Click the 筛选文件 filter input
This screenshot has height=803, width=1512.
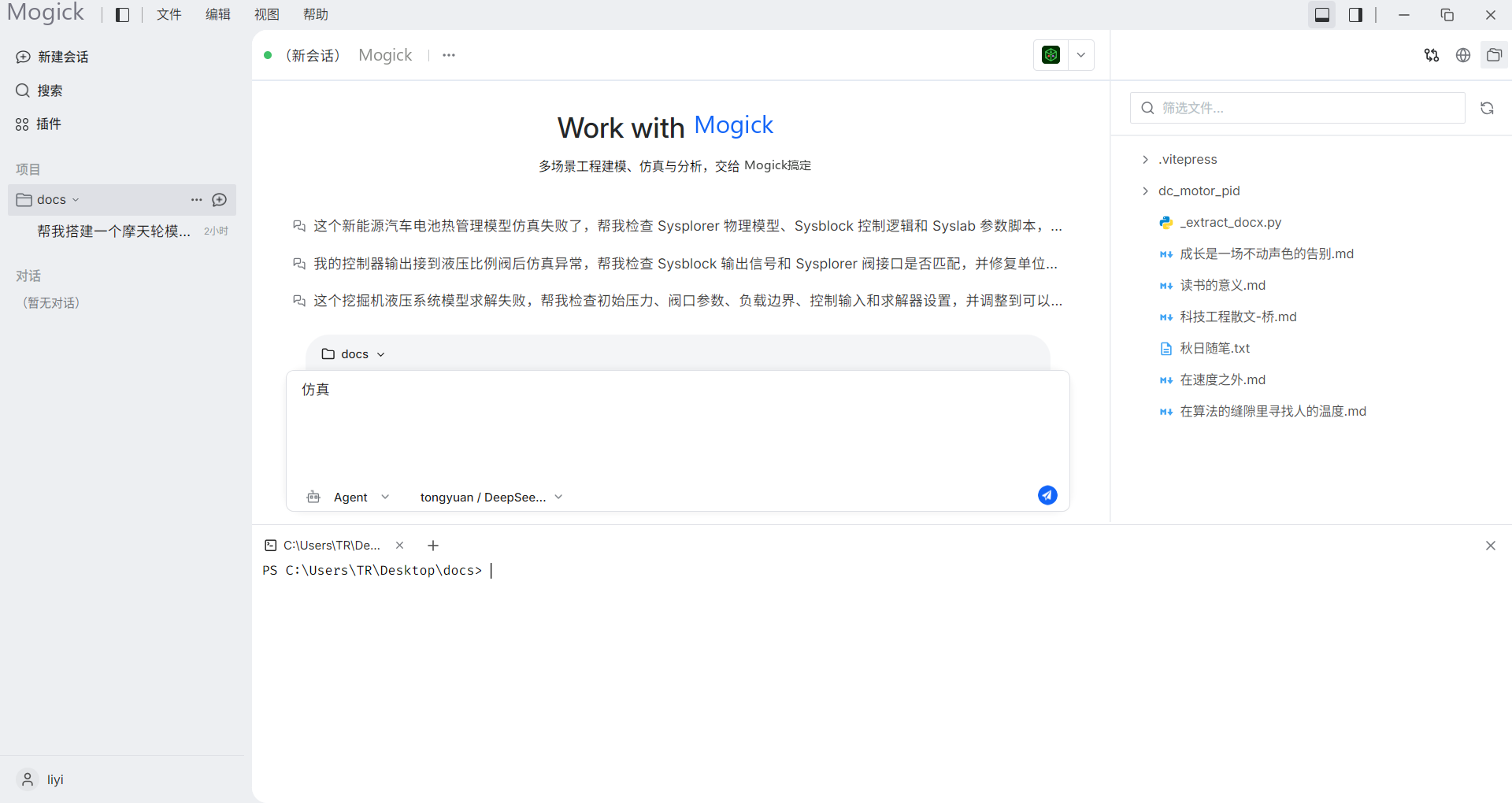tap(1298, 108)
